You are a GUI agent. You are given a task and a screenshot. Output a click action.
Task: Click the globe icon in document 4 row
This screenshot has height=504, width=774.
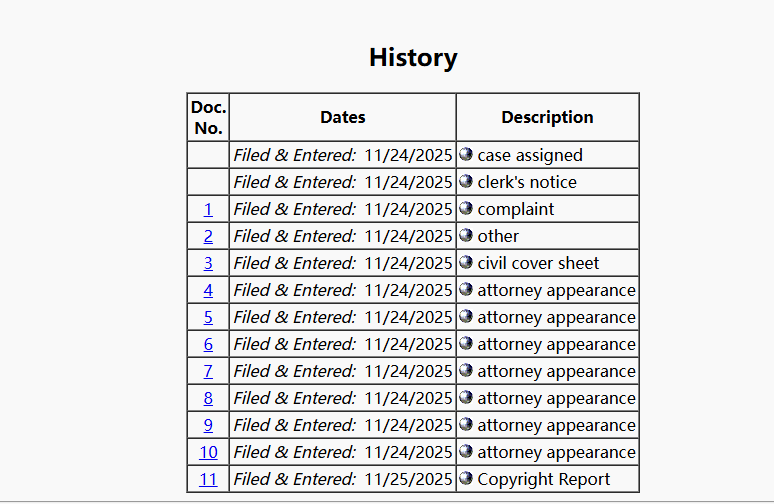point(466,290)
